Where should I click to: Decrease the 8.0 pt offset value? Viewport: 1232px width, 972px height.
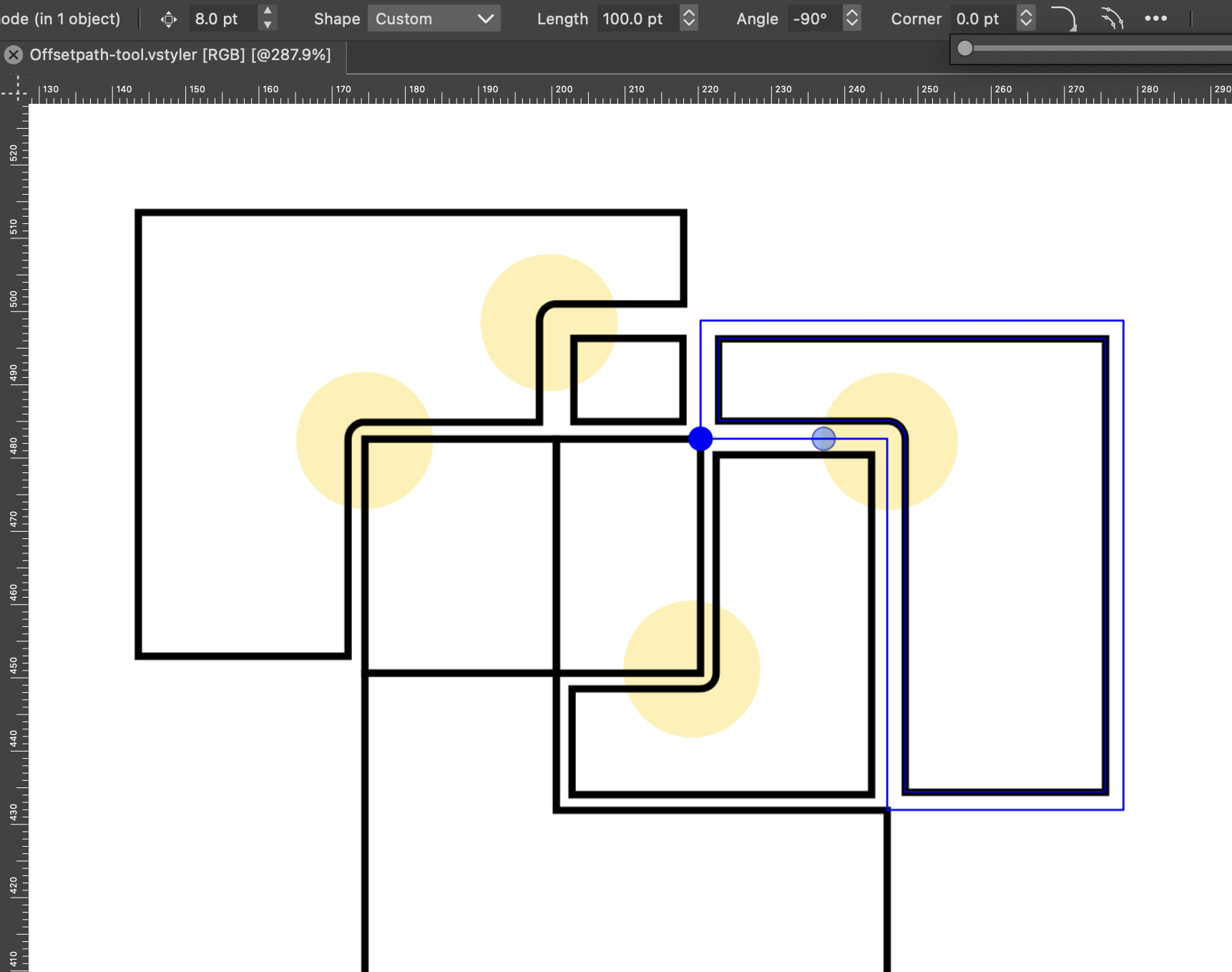pyautogui.click(x=268, y=25)
